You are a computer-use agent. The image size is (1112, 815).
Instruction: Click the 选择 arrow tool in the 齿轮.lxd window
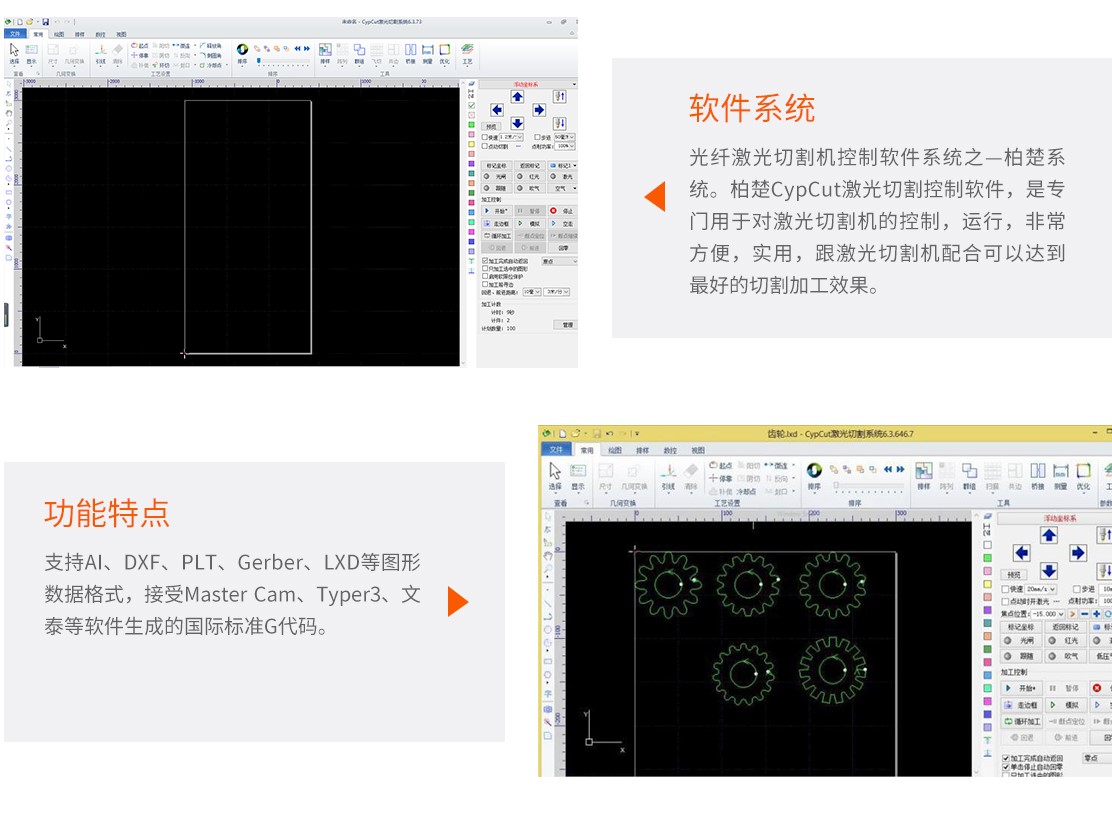pos(555,472)
